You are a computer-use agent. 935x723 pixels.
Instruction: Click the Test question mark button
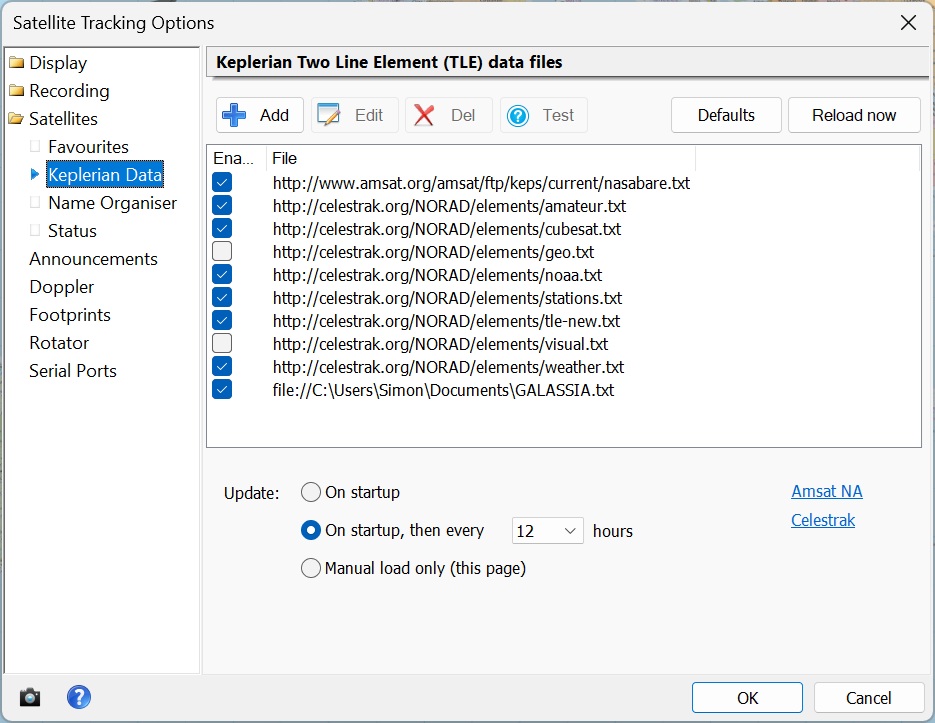click(x=543, y=115)
